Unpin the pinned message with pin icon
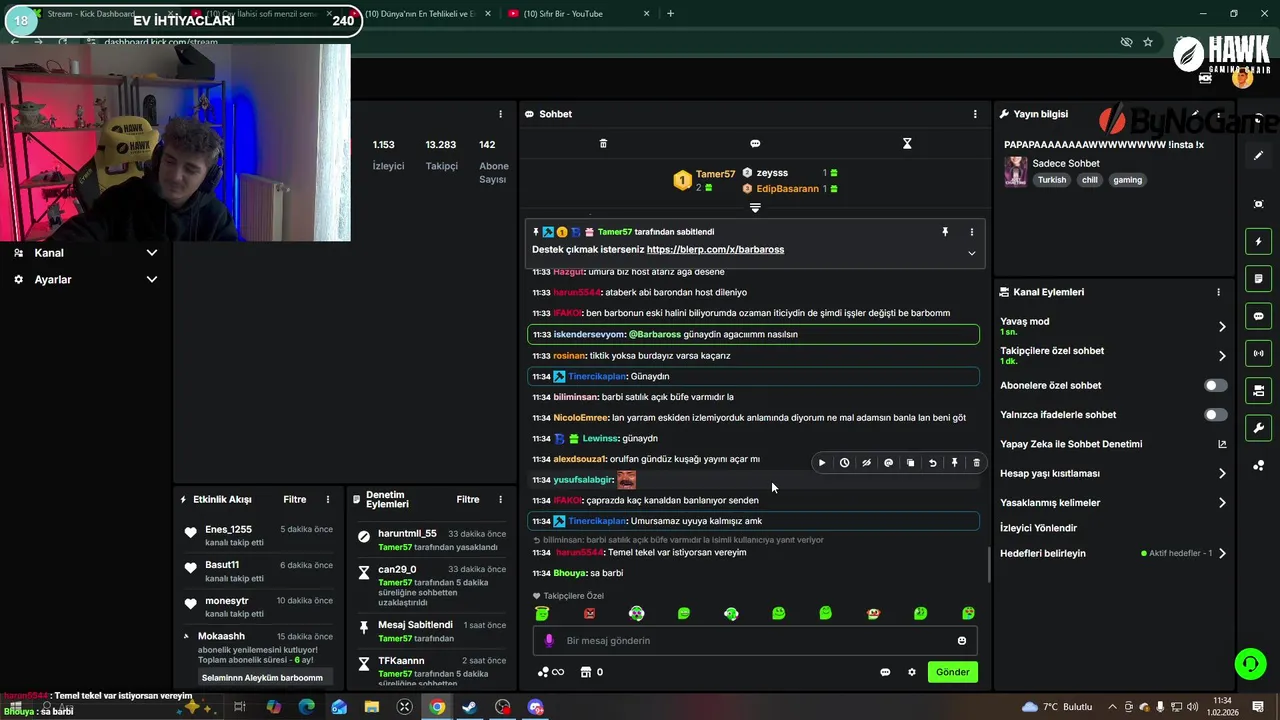The width and height of the screenshot is (1280, 720). [945, 232]
